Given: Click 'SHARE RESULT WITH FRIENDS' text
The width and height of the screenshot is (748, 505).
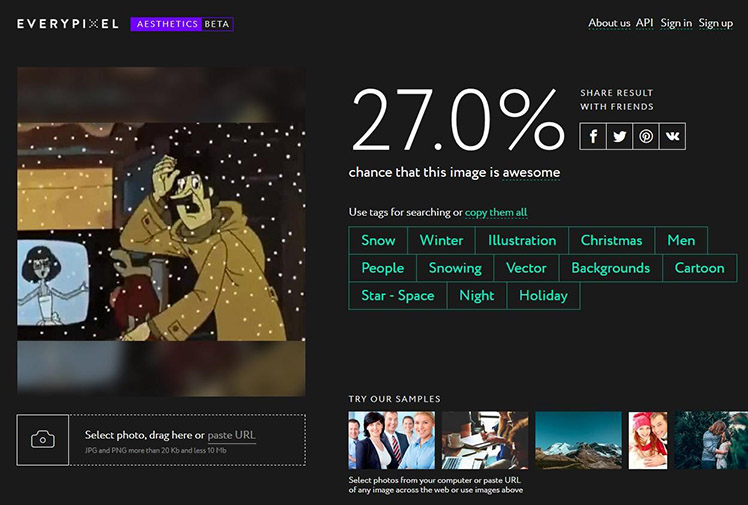Looking at the screenshot, I should 617,100.
